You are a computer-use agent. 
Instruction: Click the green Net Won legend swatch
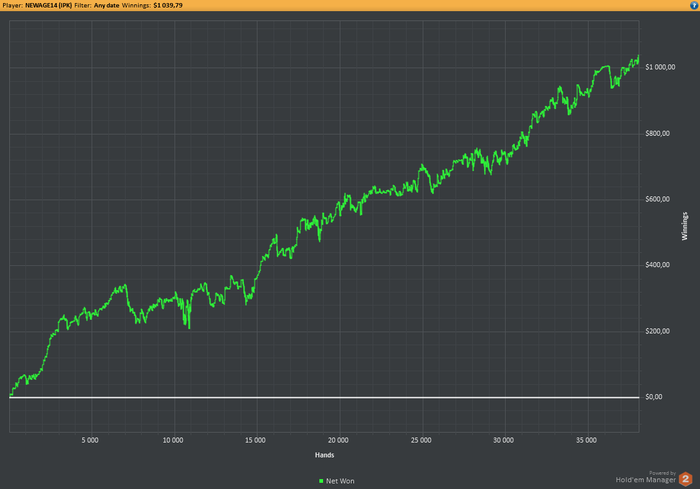pos(321,481)
